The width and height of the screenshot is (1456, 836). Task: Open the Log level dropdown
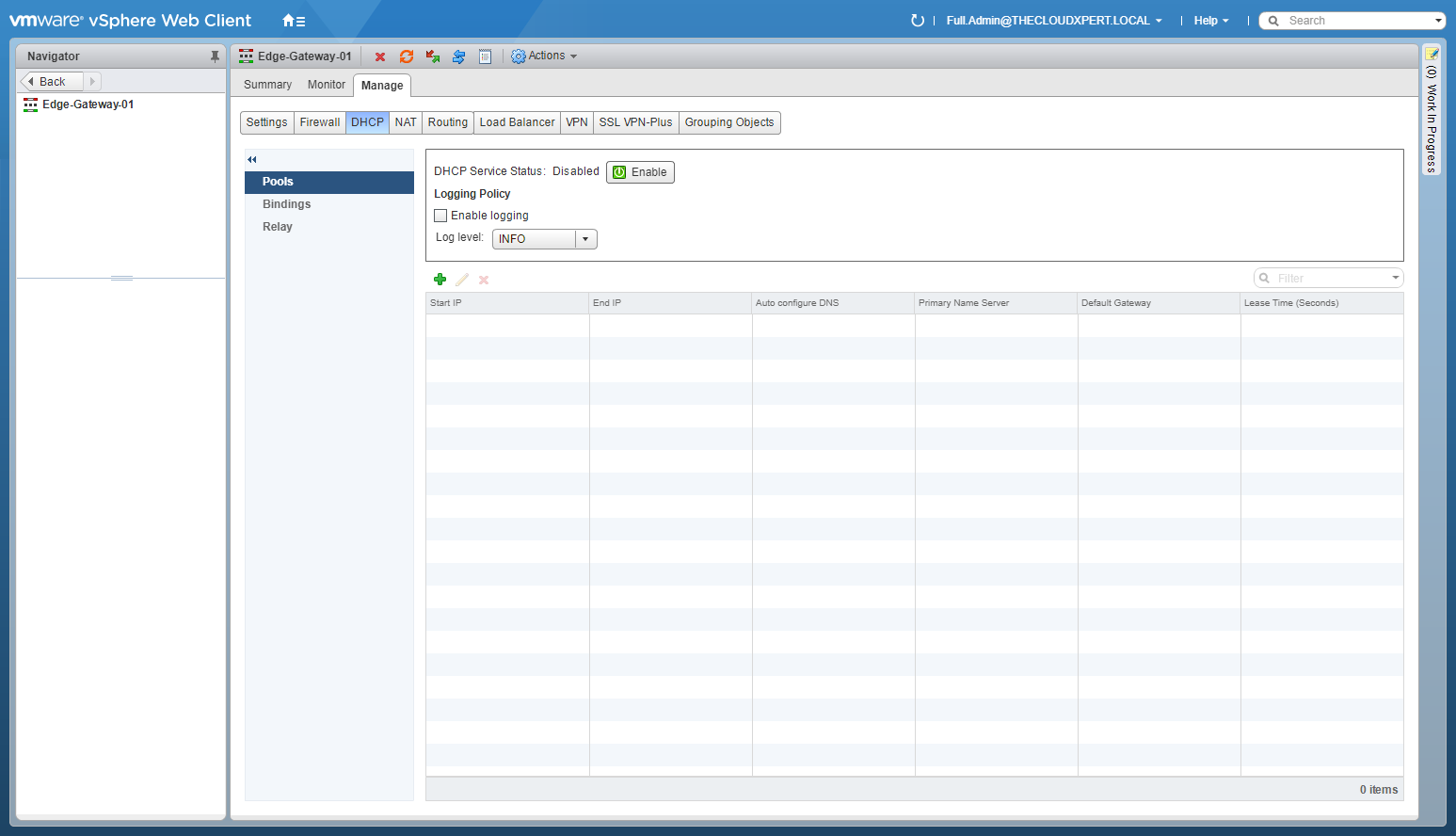coord(584,239)
